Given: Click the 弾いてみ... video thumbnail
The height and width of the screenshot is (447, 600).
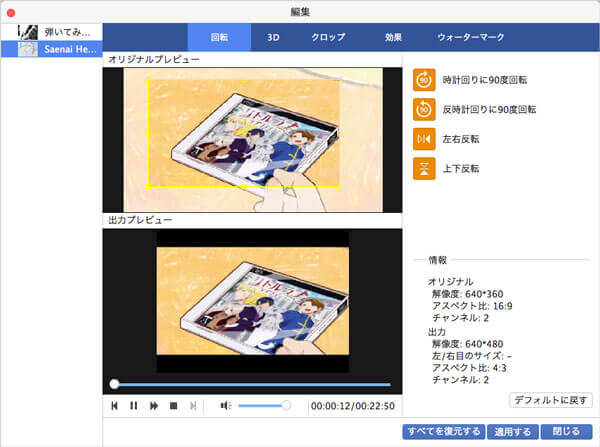Looking at the screenshot, I should coord(28,32).
